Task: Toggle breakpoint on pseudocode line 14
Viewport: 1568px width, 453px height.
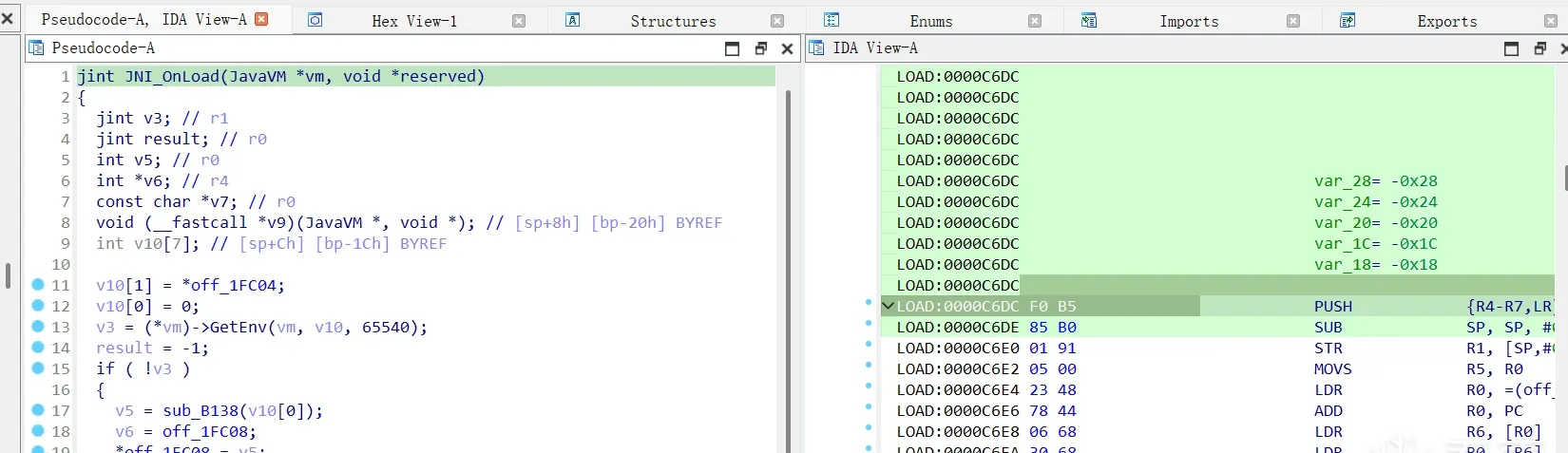Action: tap(38, 347)
